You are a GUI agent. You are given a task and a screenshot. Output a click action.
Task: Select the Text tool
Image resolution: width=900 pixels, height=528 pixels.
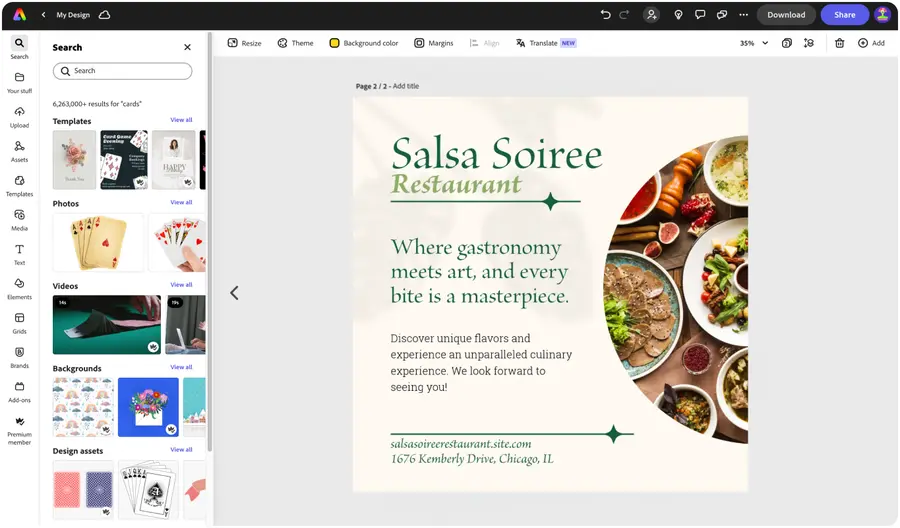(x=20, y=255)
